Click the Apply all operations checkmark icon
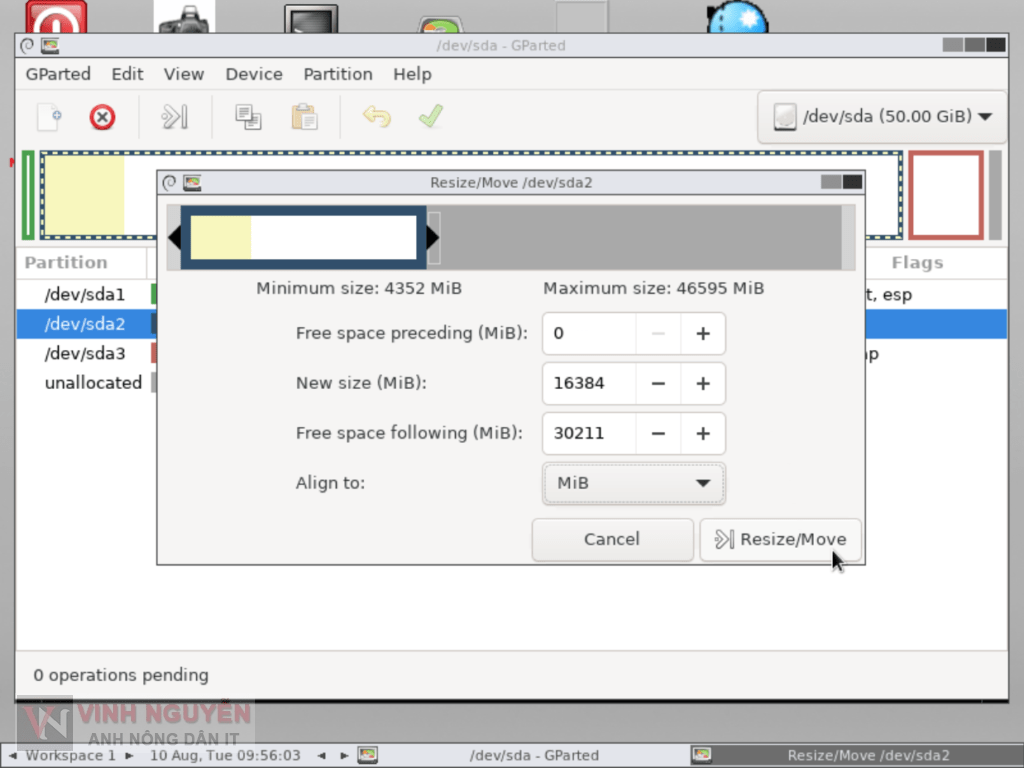 430,117
